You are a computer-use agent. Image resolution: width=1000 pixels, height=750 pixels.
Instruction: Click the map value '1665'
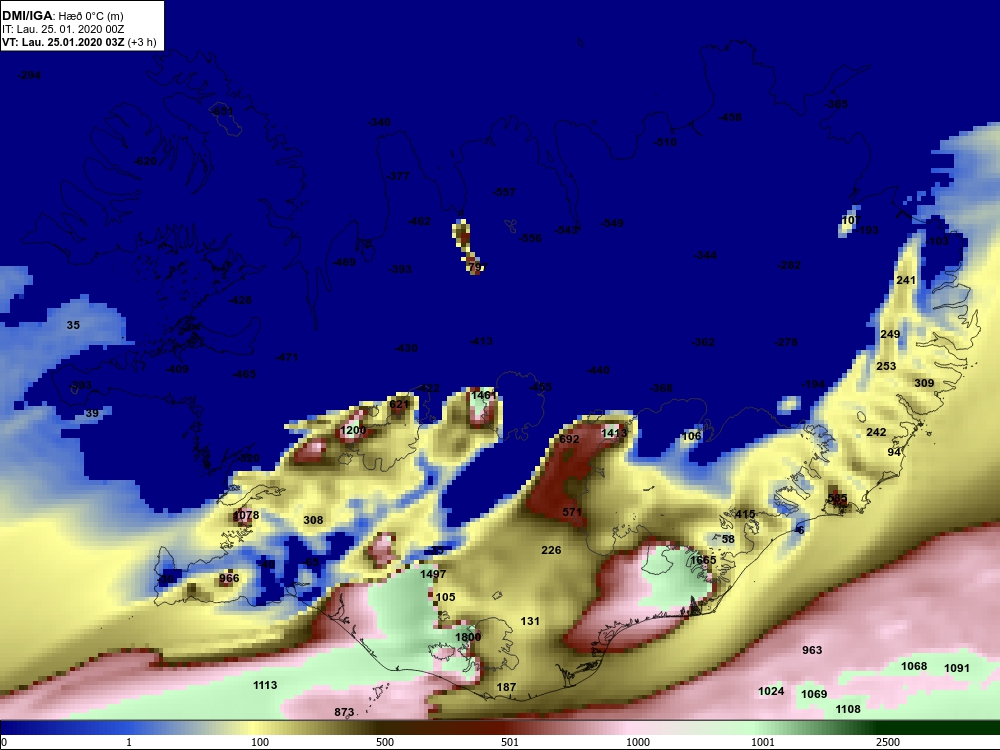pyautogui.click(x=703, y=560)
